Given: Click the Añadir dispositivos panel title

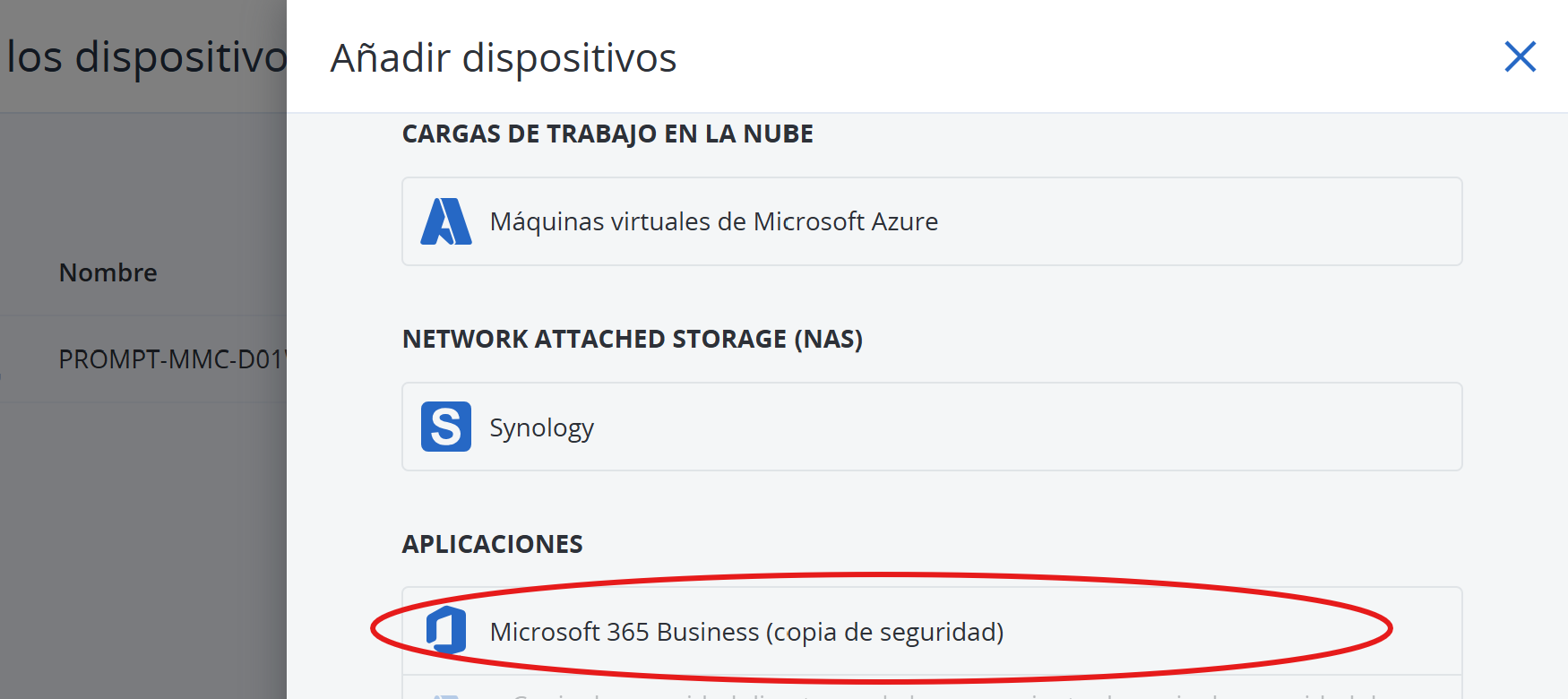Looking at the screenshot, I should pyautogui.click(x=504, y=58).
